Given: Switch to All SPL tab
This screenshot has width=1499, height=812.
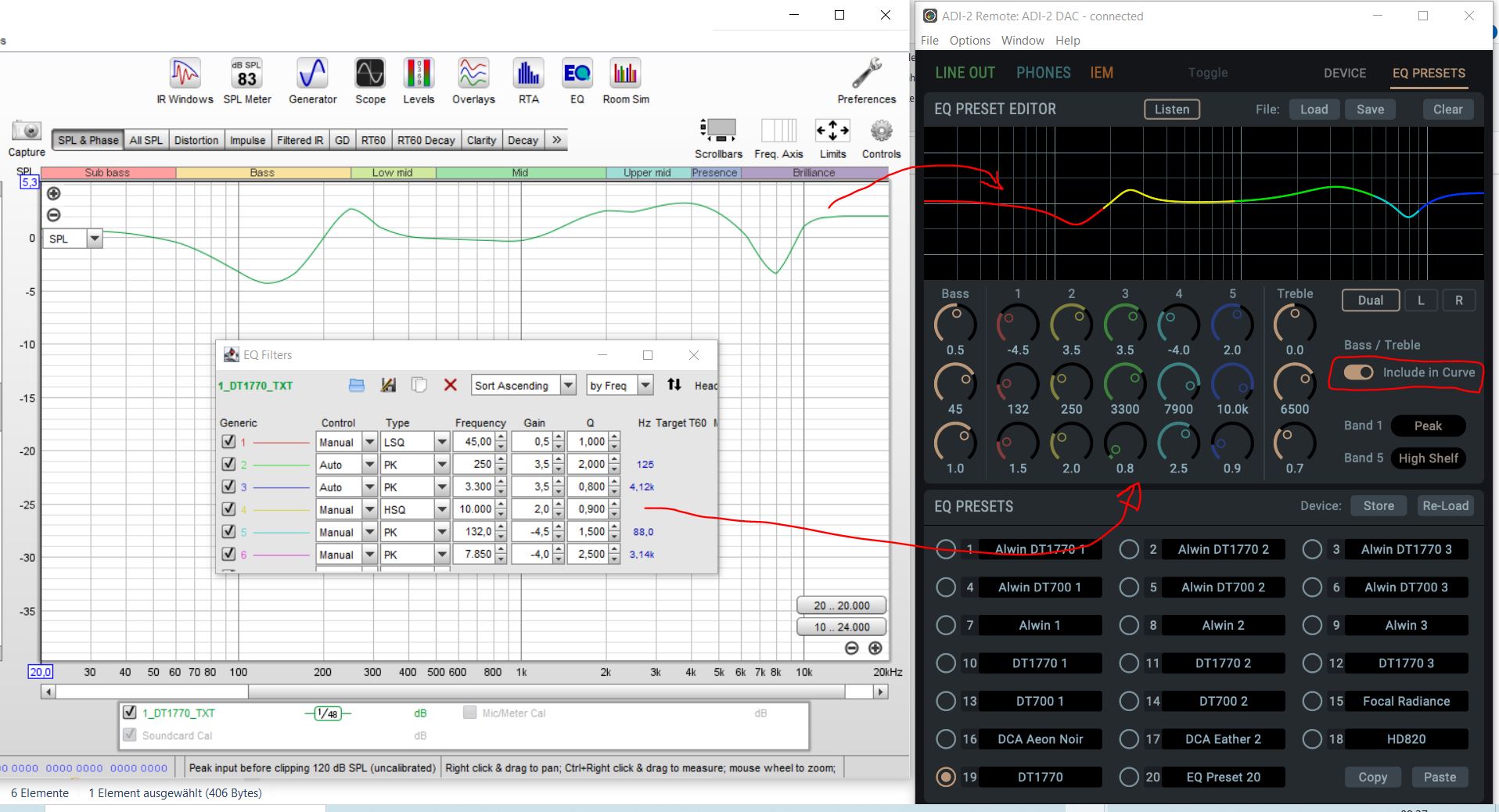Looking at the screenshot, I should click(146, 140).
